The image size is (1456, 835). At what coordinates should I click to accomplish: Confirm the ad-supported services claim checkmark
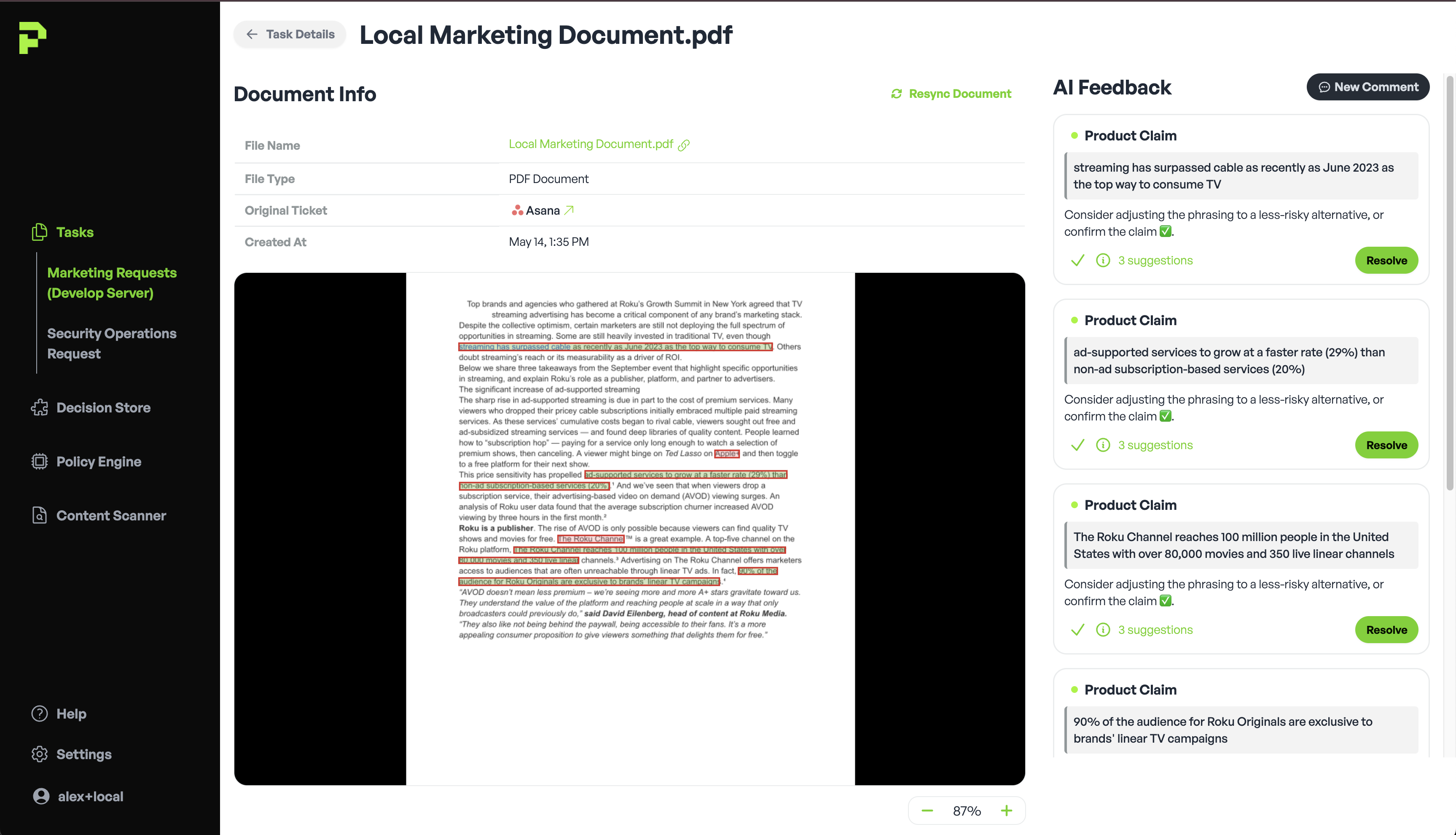coord(1078,445)
